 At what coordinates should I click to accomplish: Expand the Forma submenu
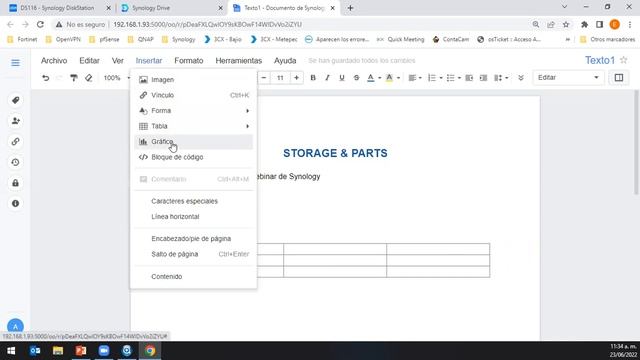click(x=193, y=111)
